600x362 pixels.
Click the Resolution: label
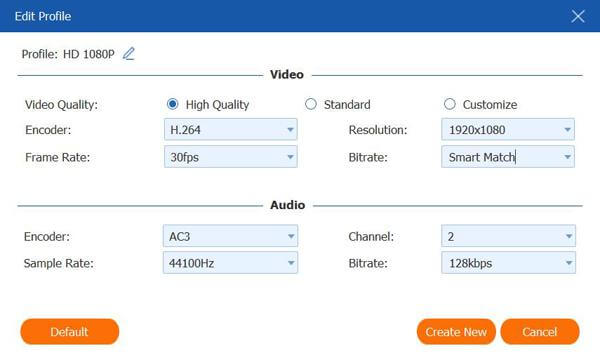click(378, 130)
